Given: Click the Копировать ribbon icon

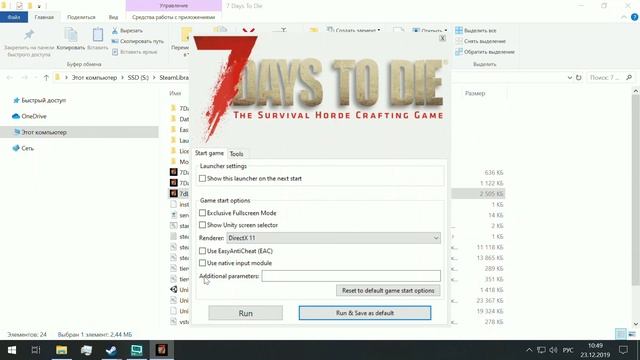Looking at the screenshot, I should (x=71, y=35).
